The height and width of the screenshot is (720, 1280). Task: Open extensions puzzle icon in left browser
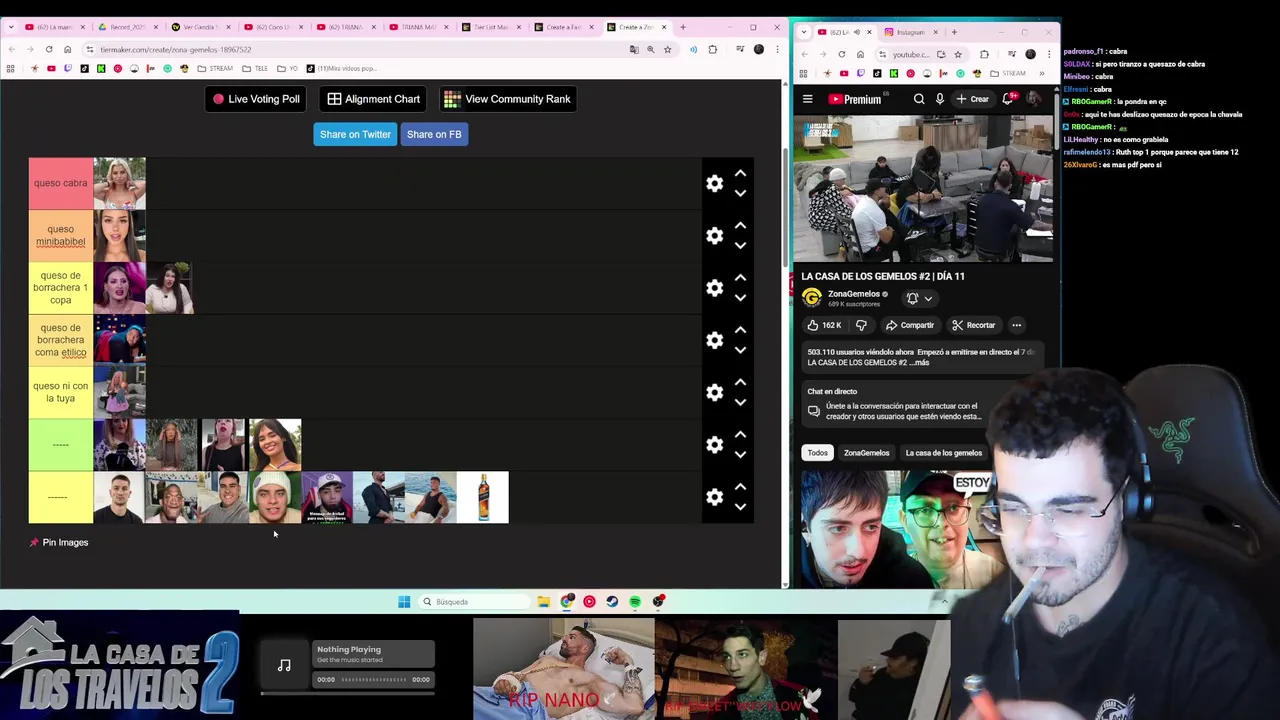point(712,49)
